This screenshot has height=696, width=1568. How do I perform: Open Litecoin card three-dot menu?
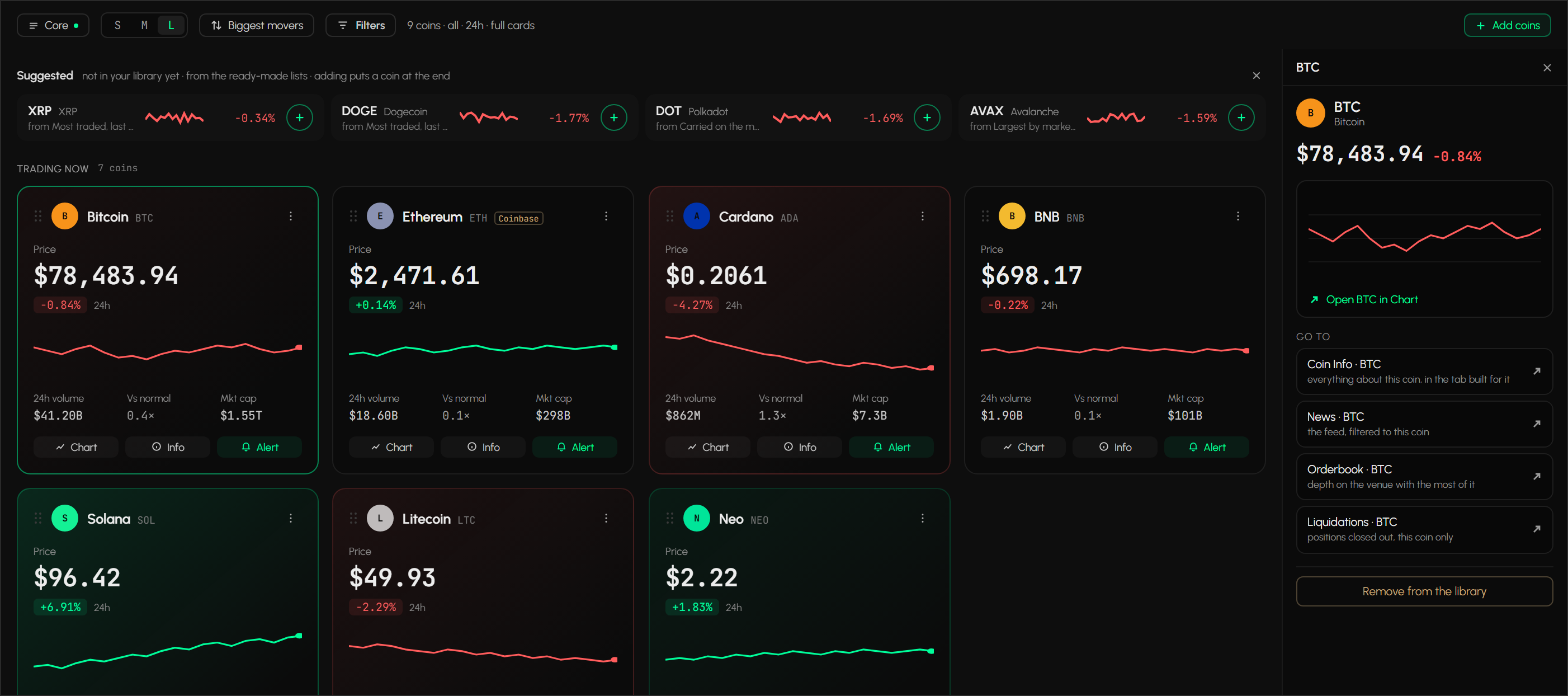pyautogui.click(x=606, y=518)
